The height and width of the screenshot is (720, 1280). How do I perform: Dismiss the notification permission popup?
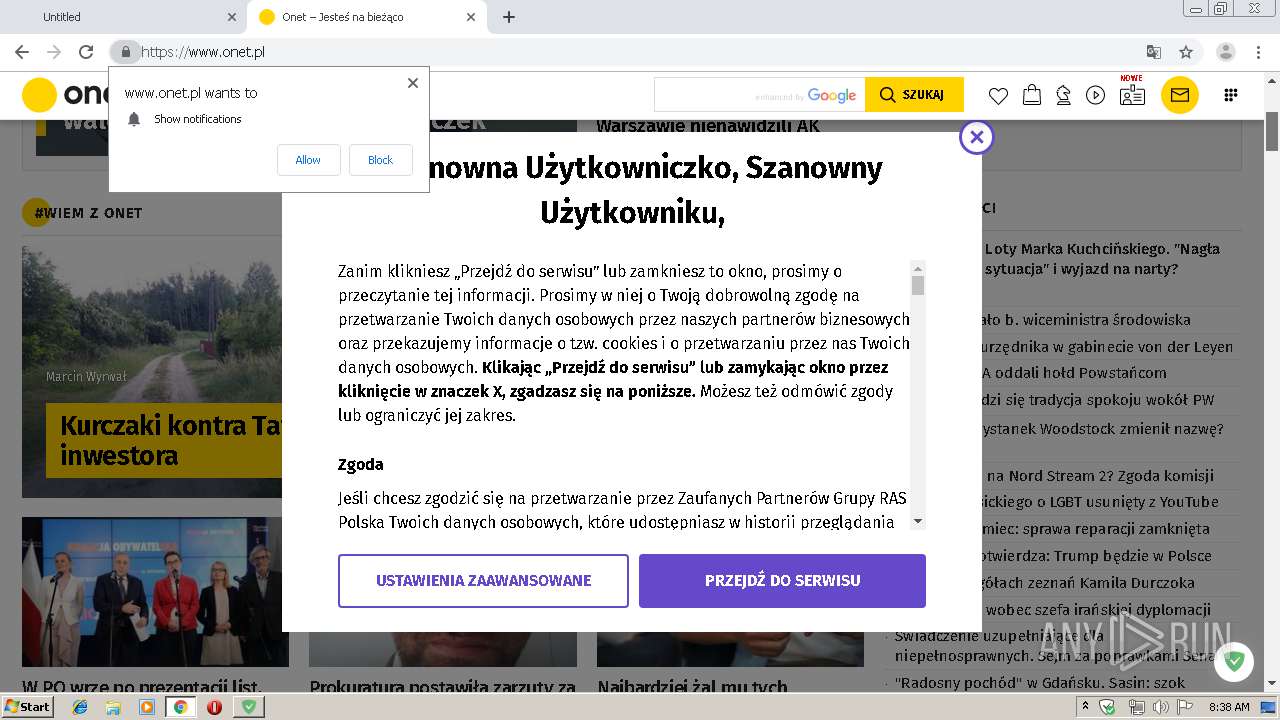pos(413,83)
